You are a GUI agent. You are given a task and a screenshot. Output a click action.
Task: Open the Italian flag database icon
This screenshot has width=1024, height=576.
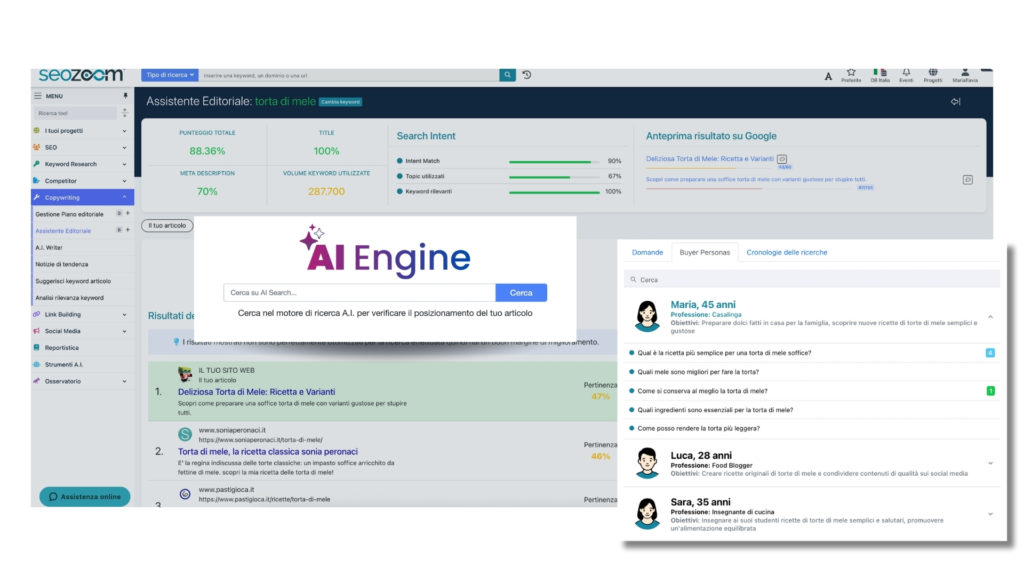880,72
